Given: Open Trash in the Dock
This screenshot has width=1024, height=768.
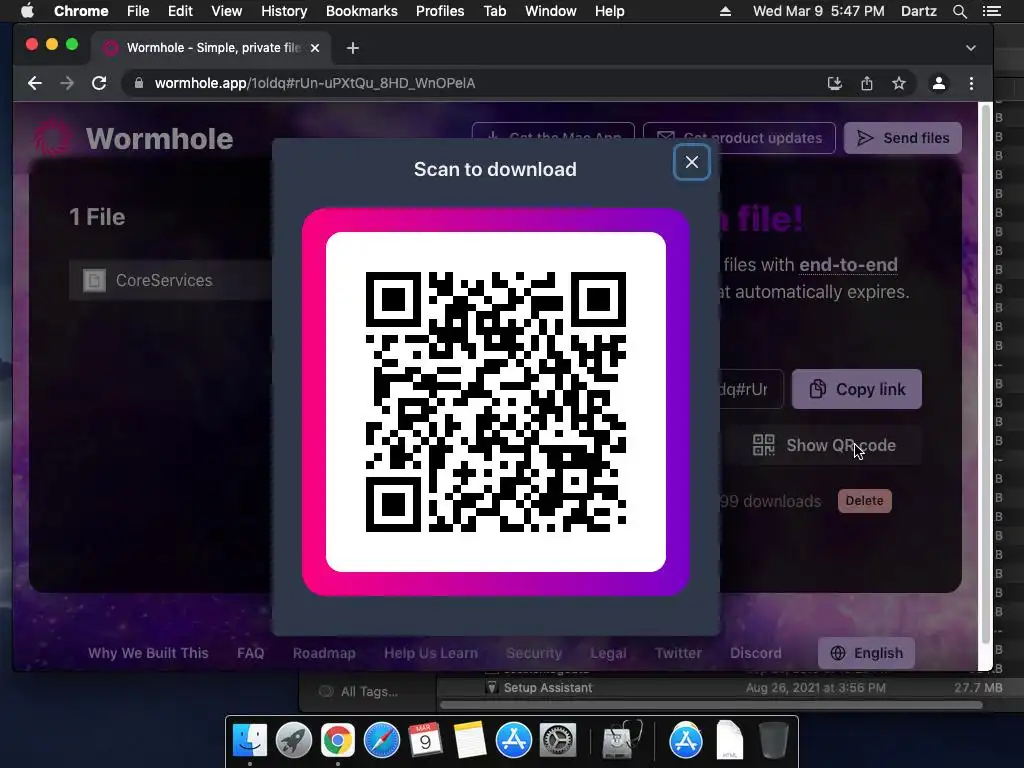Looking at the screenshot, I should tap(773, 740).
